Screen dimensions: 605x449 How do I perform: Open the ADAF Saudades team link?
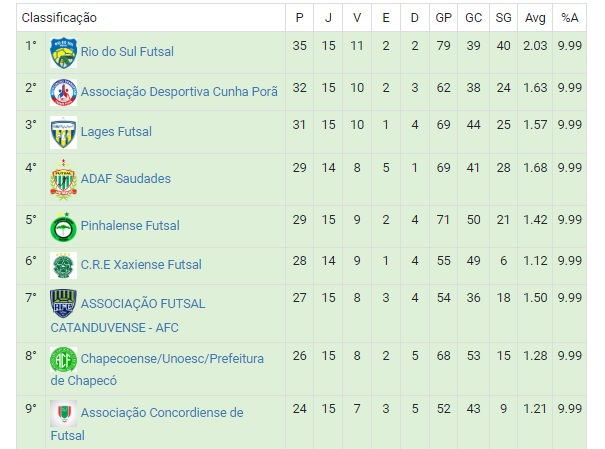point(125,179)
